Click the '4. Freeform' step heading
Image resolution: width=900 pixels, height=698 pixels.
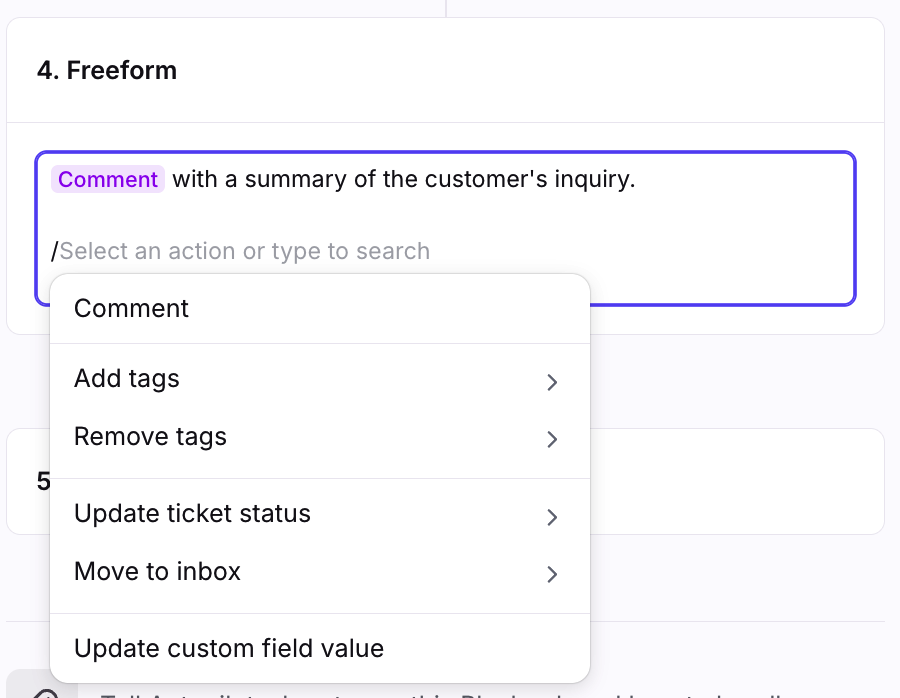107,70
